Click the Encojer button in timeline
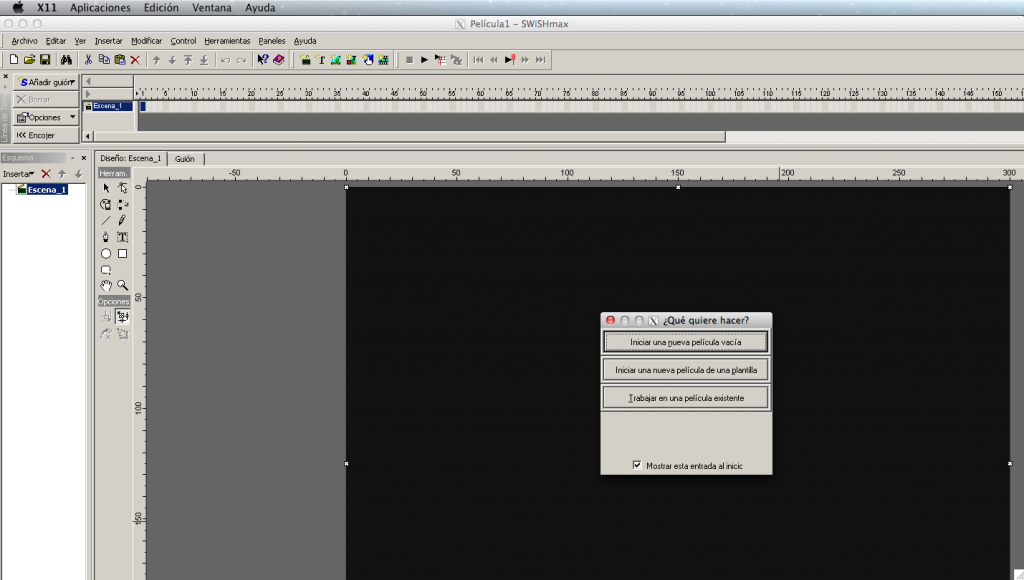This screenshot has height=580, width=1024. click(x=46, y=135)
